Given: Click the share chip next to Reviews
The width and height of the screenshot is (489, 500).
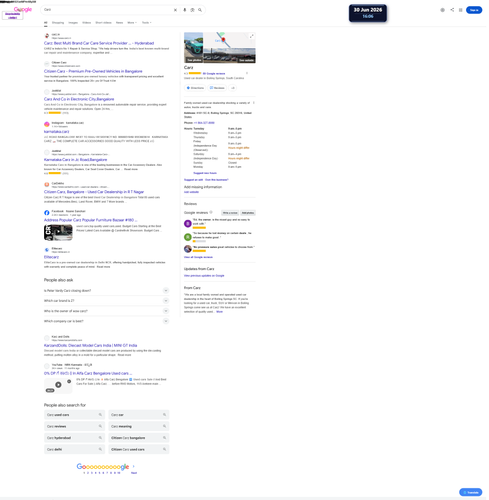Looking at the screenshot, I should point(233,88).
